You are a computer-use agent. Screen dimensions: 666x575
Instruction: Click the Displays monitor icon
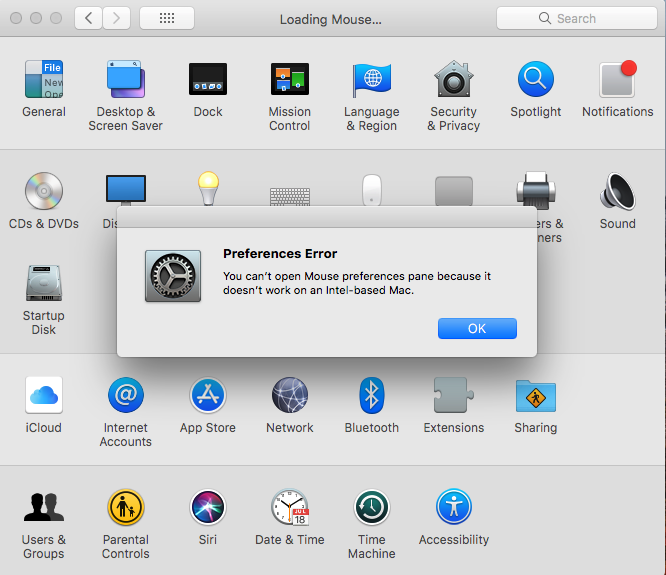[x=126, y=190]
